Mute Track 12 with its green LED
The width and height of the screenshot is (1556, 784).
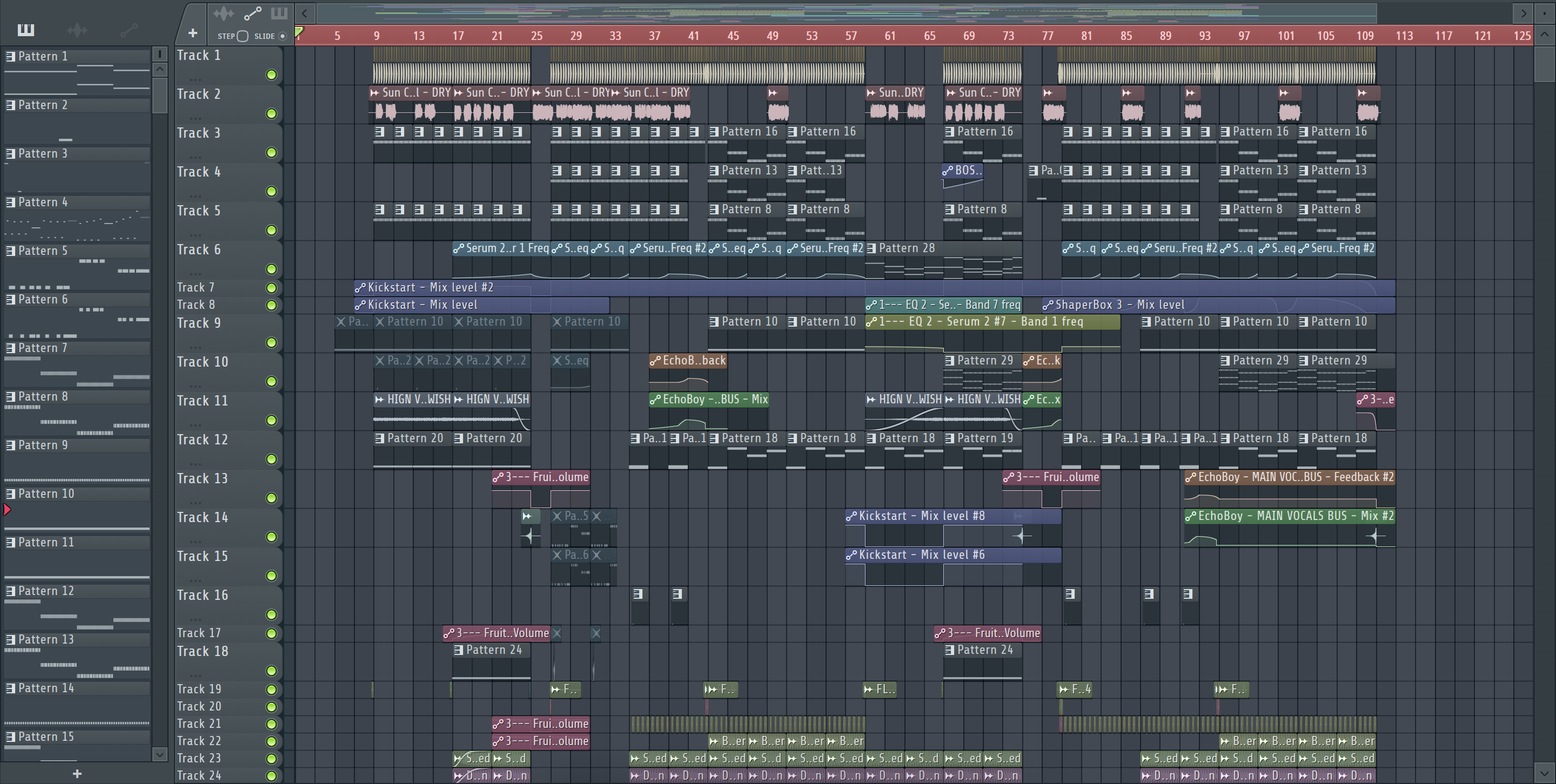[x=271, y=459]
